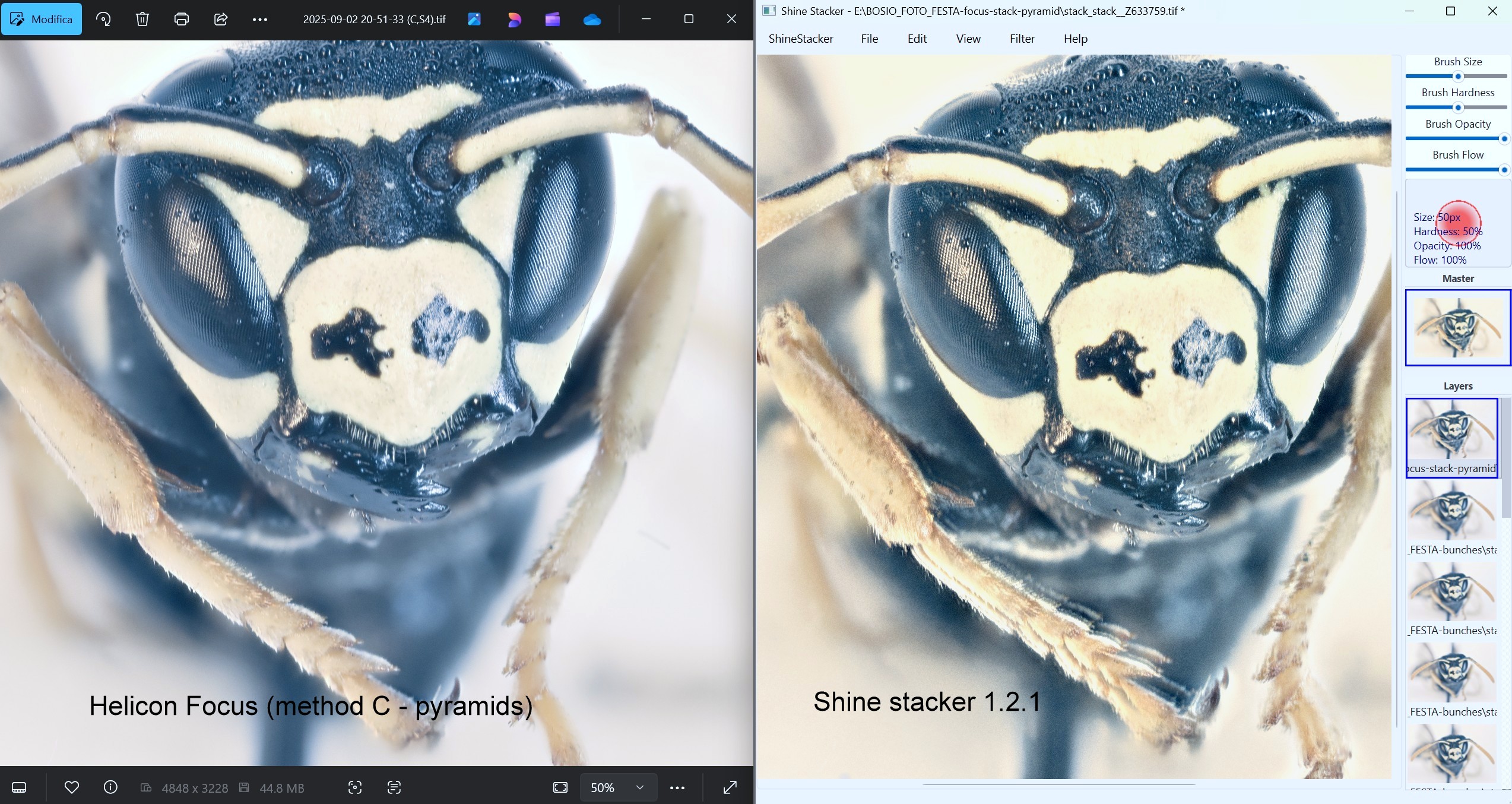Click the Modifica button

tap(42, 19)
